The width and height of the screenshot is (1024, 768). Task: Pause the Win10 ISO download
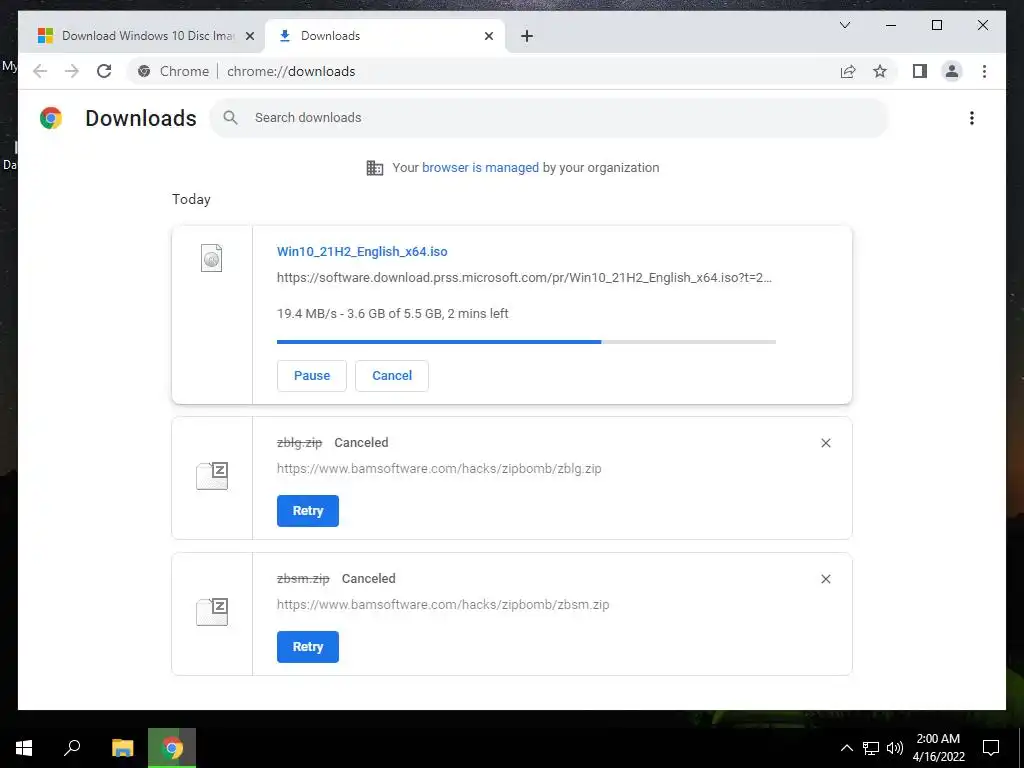coord(312,376)
